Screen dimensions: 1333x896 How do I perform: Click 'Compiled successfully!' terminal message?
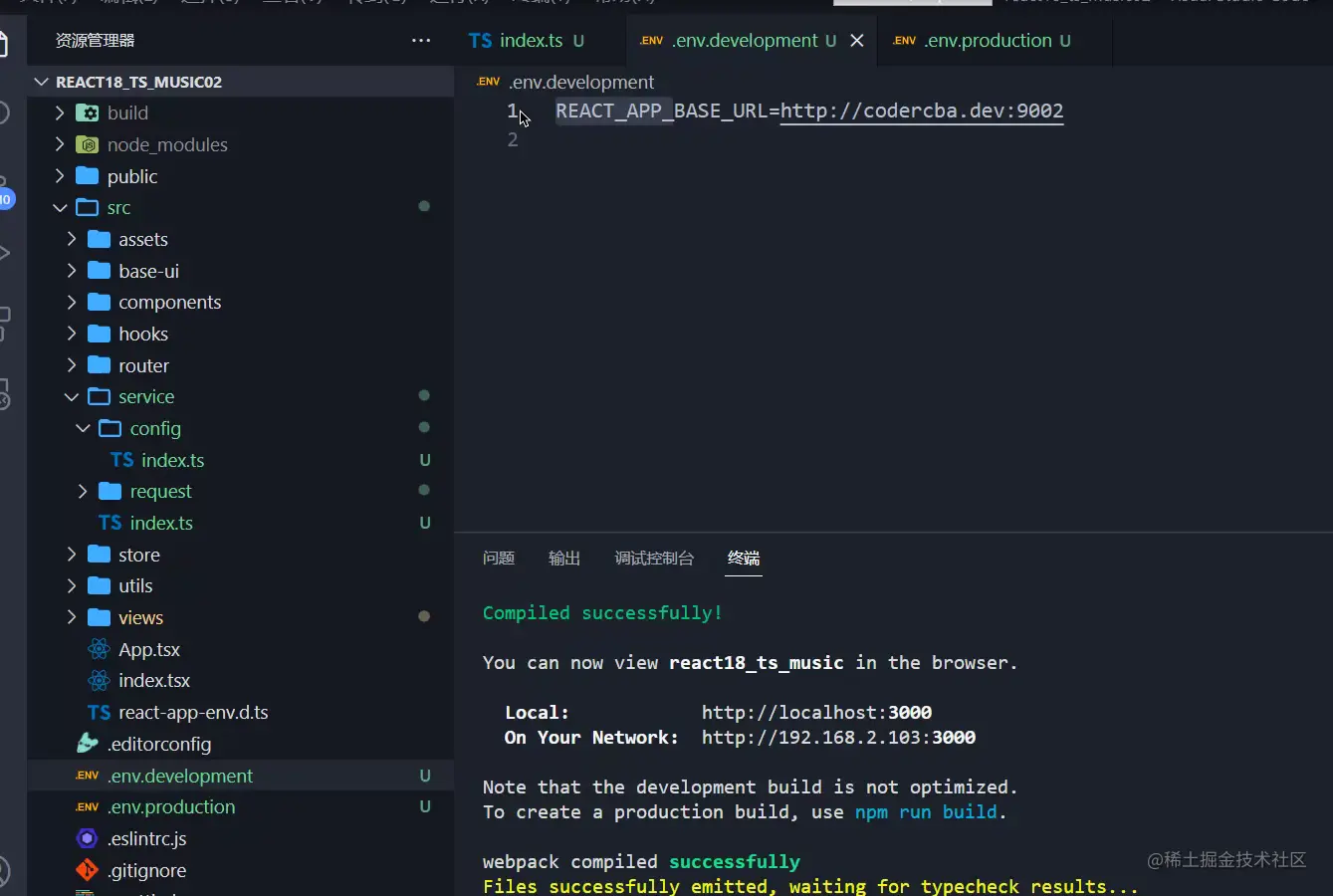[602, 613]
